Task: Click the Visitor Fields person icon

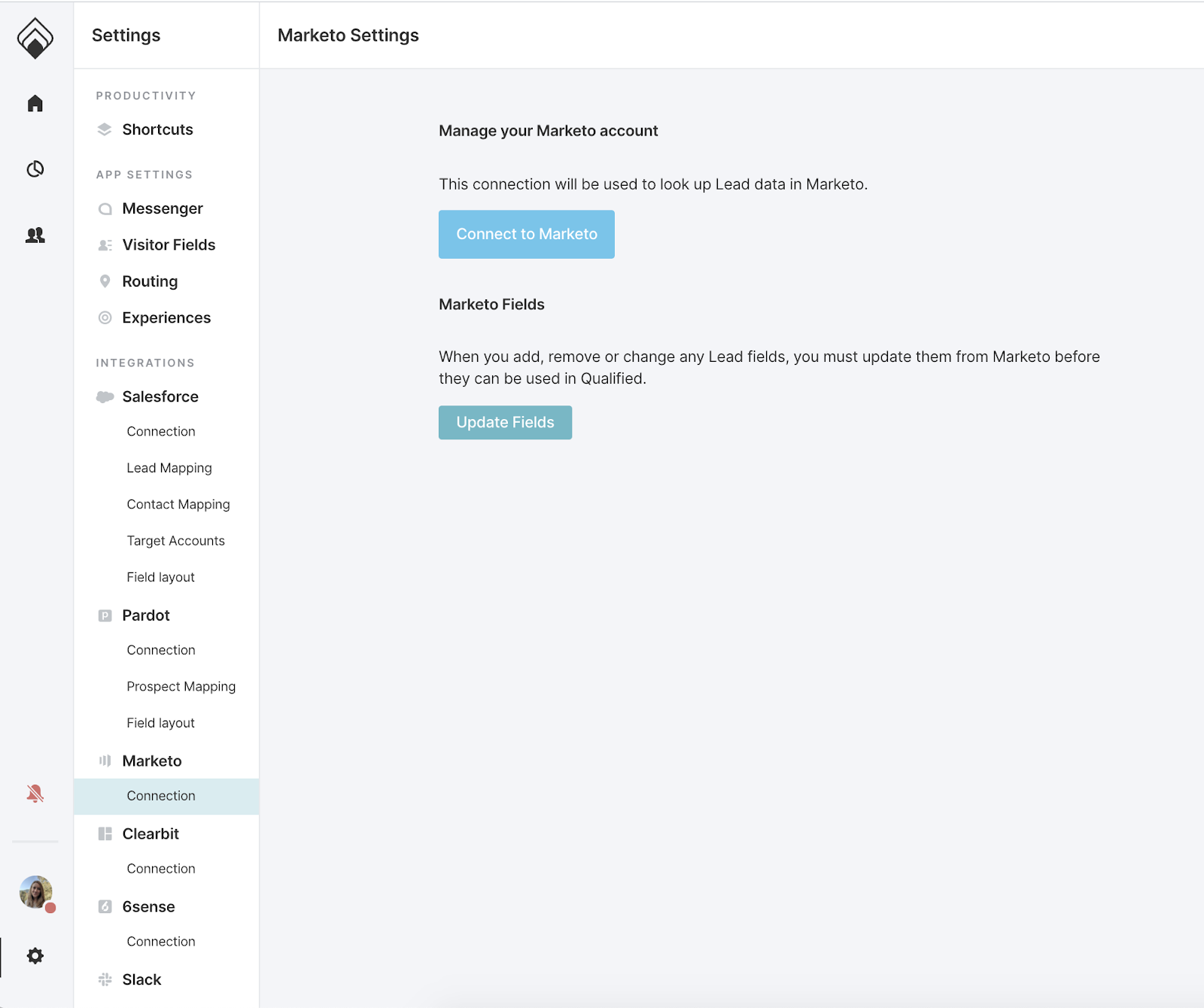Action: pyautogui.click(x=105, y=245)
